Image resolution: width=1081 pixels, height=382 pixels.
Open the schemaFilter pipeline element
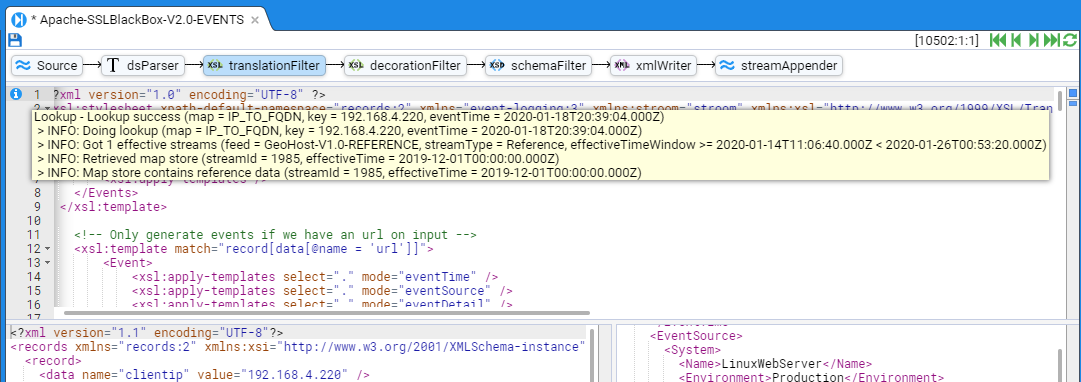[538, 66]
